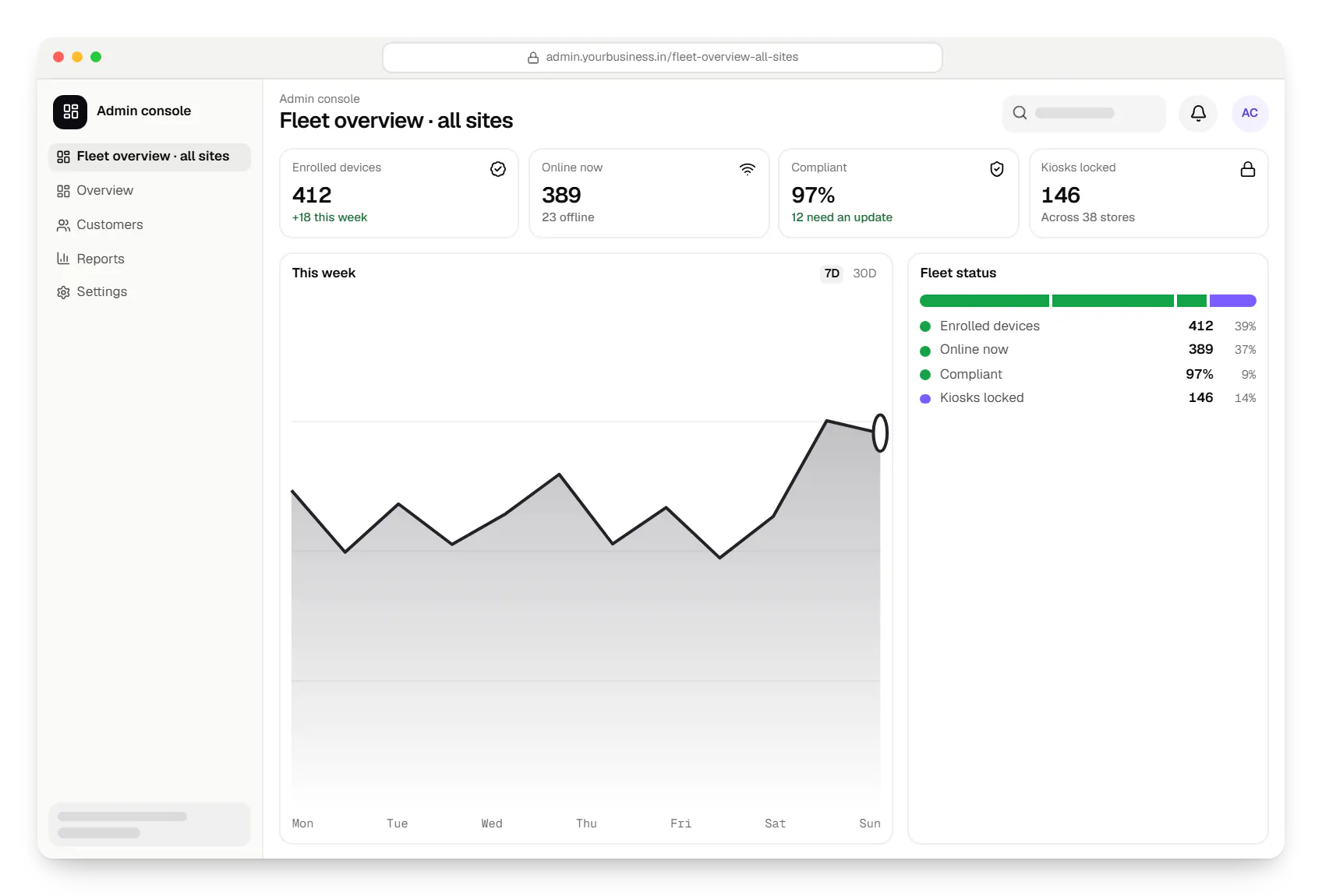Click the purple Kiosks locked bar segment

click(x=1232, y=301)
